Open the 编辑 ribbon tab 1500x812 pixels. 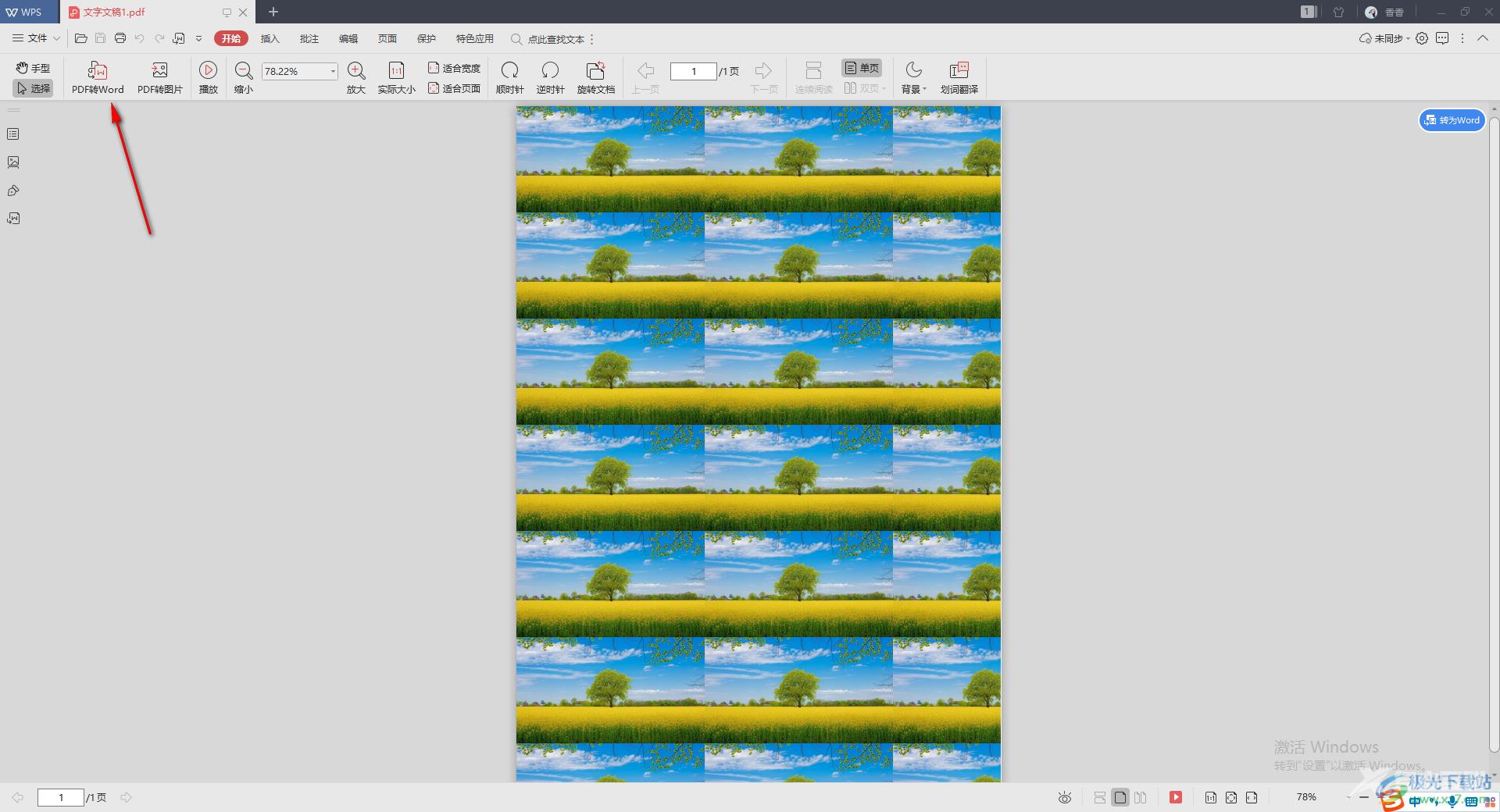(348, 38)
